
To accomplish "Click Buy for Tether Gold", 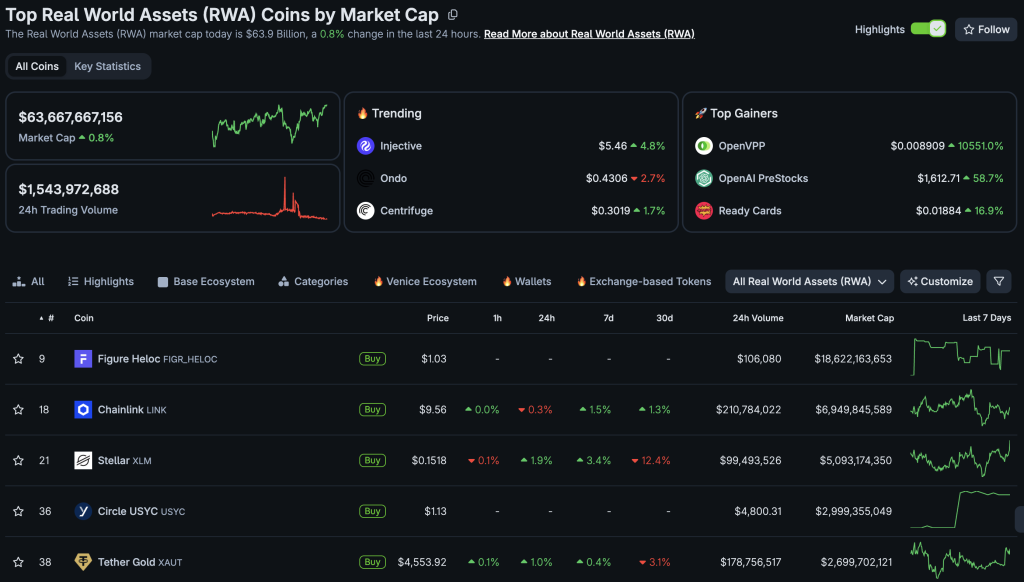I will (372, 562).
